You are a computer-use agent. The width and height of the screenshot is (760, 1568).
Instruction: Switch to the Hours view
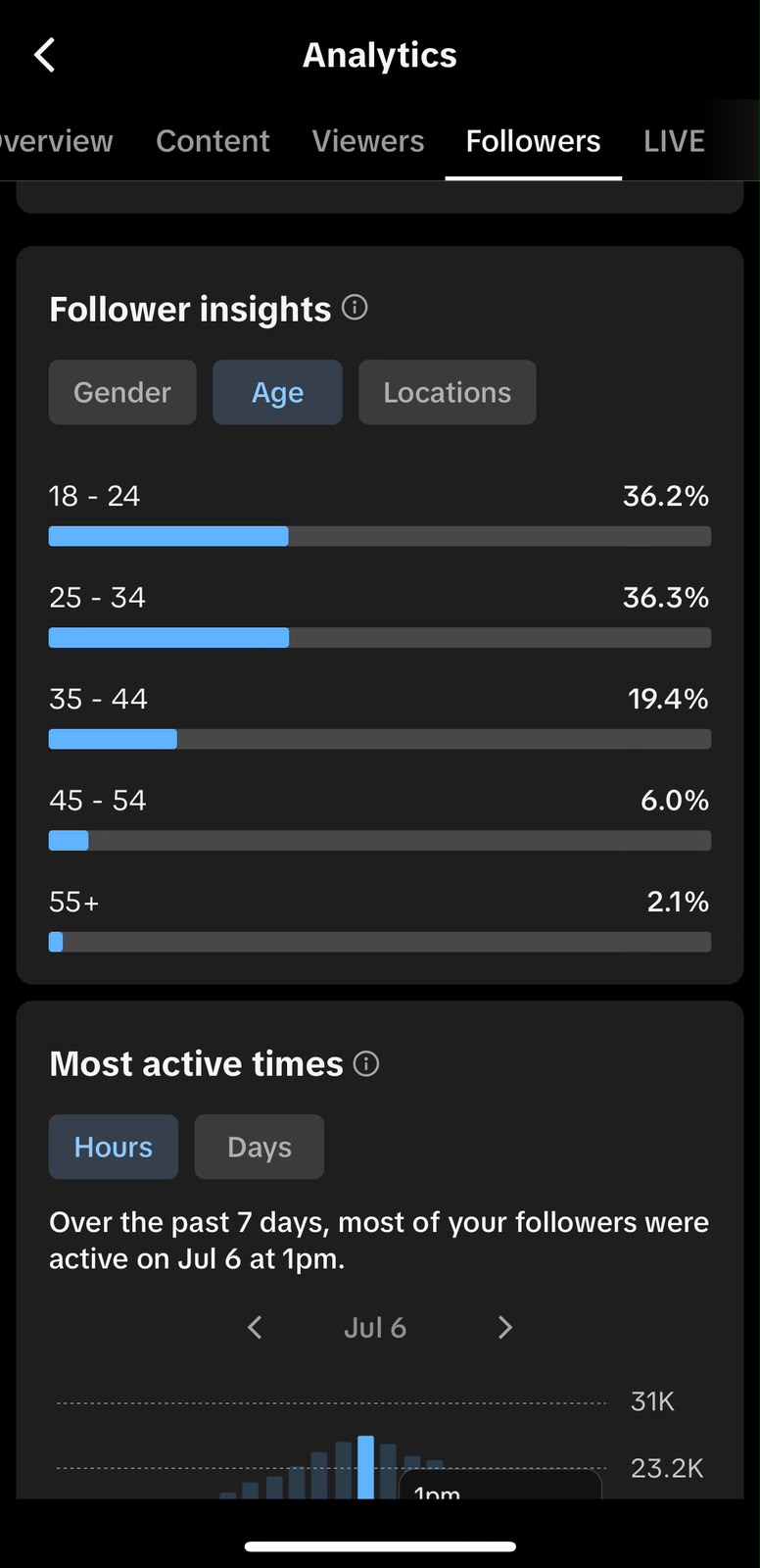[x=114, y=1147]
